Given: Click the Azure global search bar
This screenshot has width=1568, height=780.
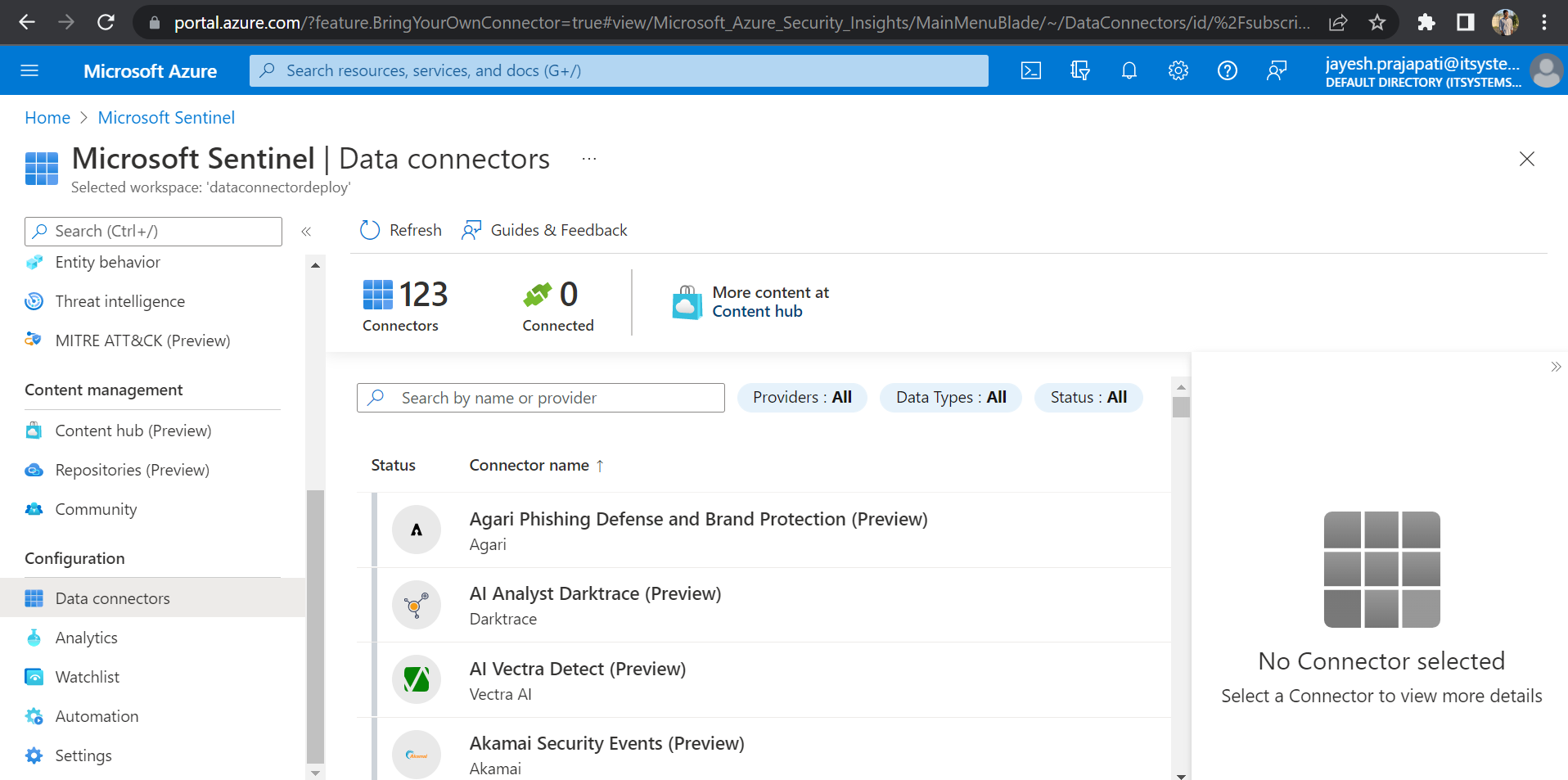Looking at the screenshot, I should pos(619,70).
